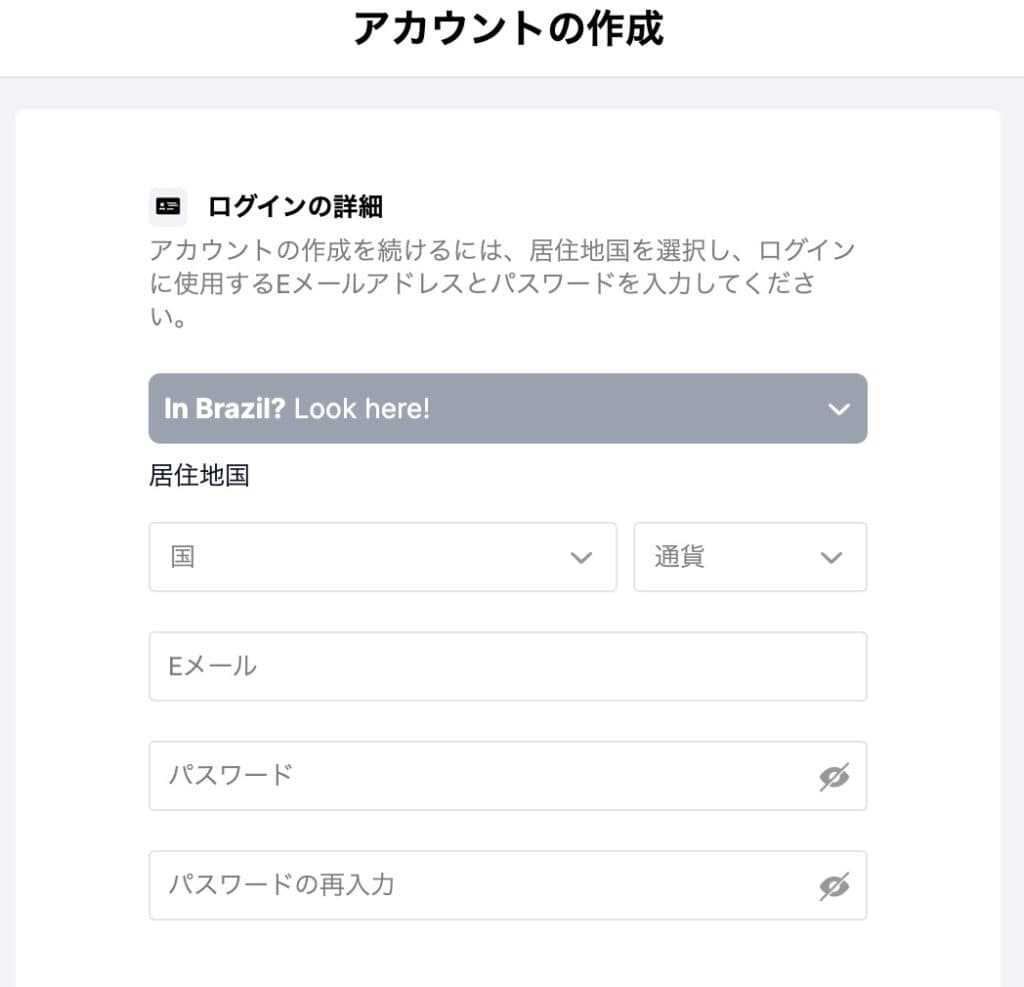1024x987 pixels.
Task: Toggle visibility of パスワードの再入力 field
Action: [x=834, y=886]
